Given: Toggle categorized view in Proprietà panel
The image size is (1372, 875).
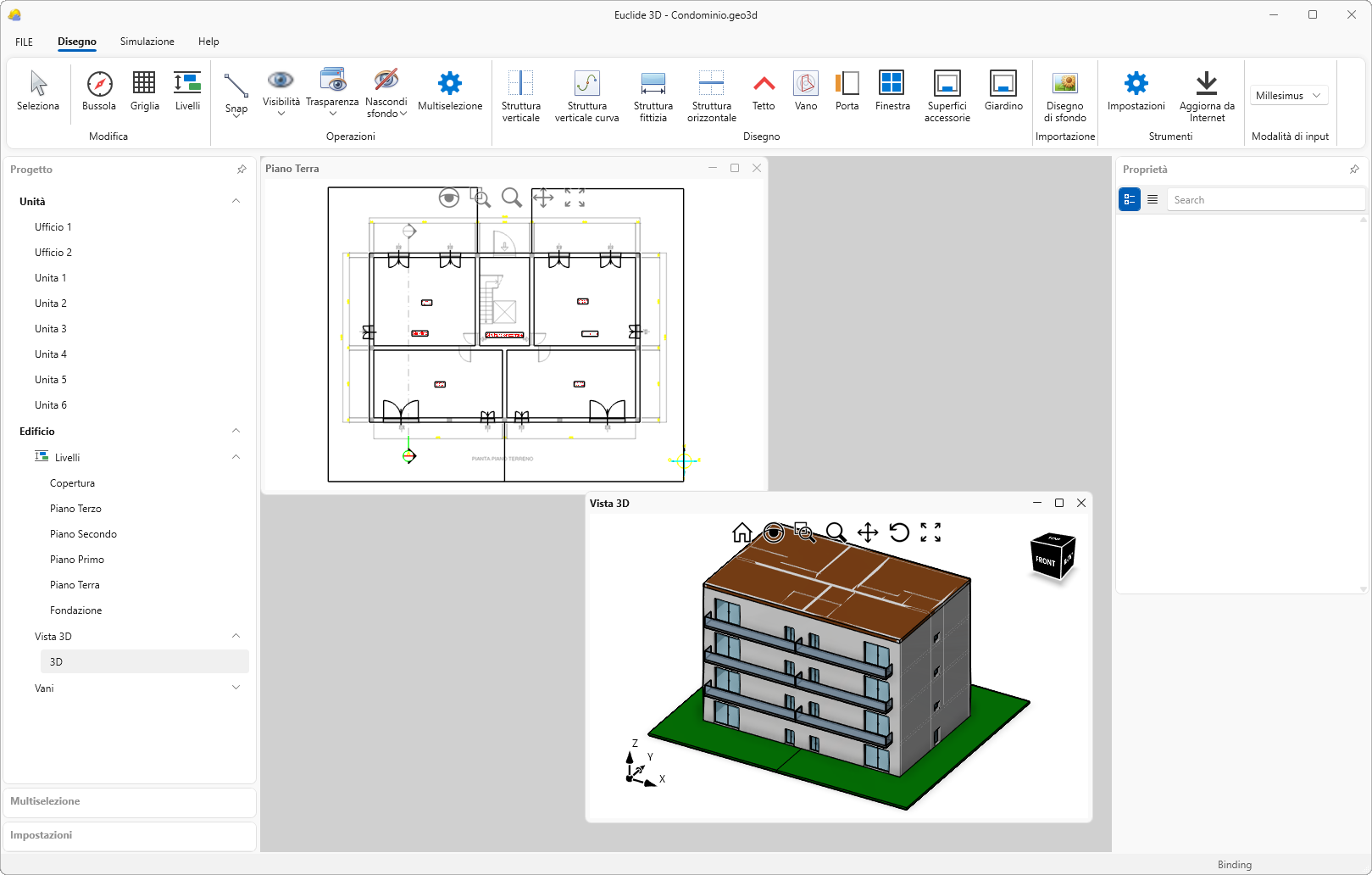Looking at the screenshot, I should (x=1130, y=200).
